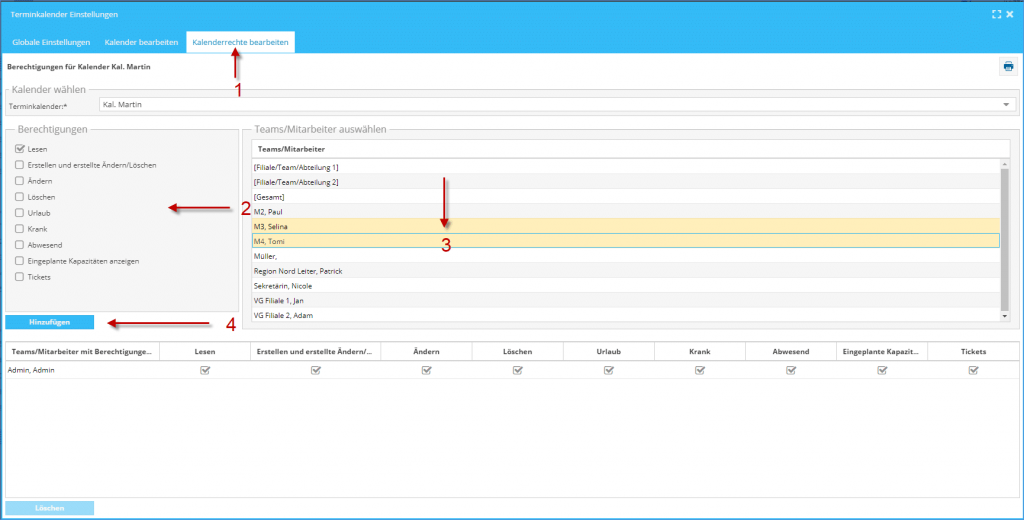Select the Kalenderrechte bearbeiten tab
The width and height of the screenshot is (1024, 520).
coord(240,42)
